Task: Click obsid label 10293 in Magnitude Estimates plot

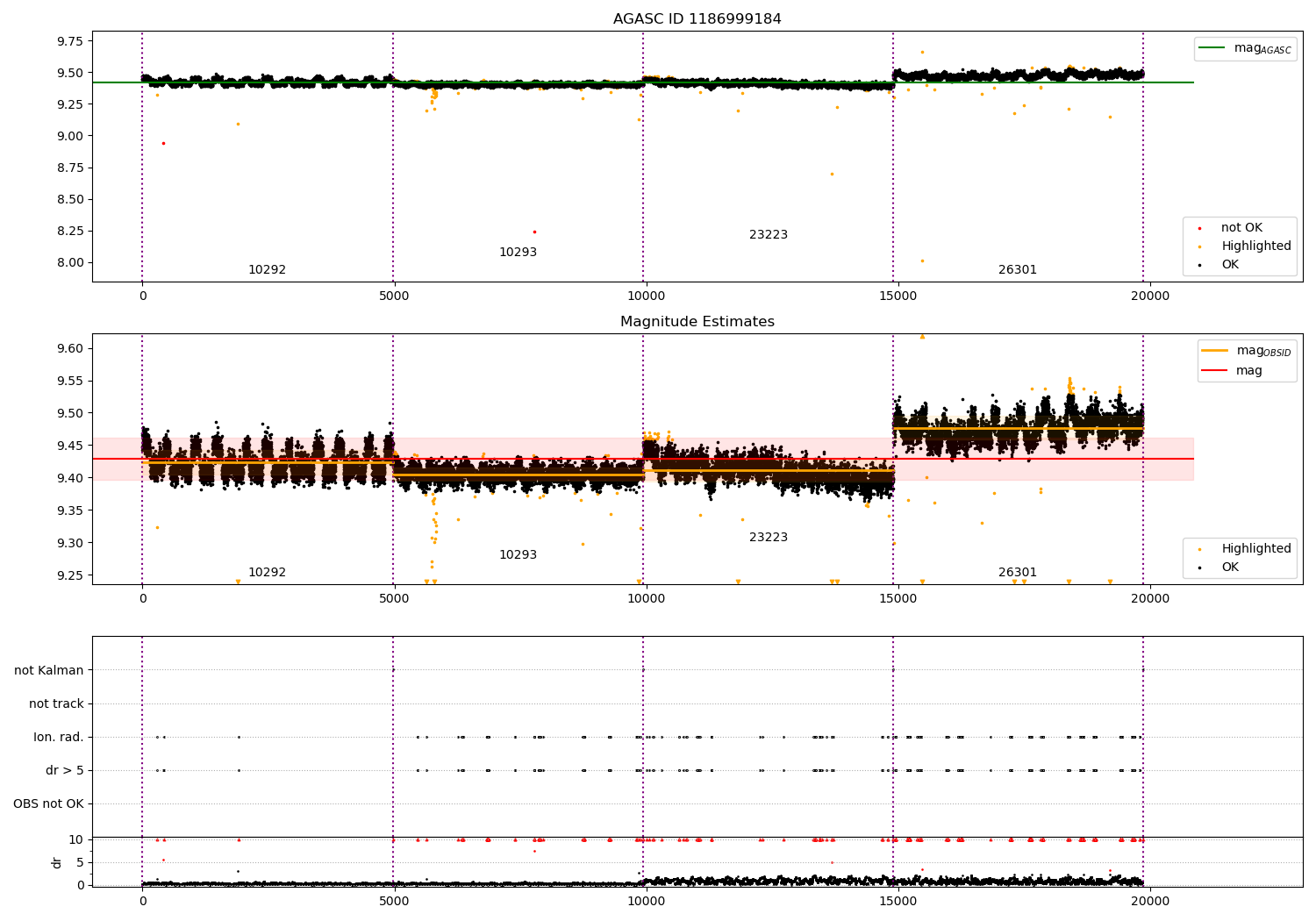Action: click(x=518, y=555)
